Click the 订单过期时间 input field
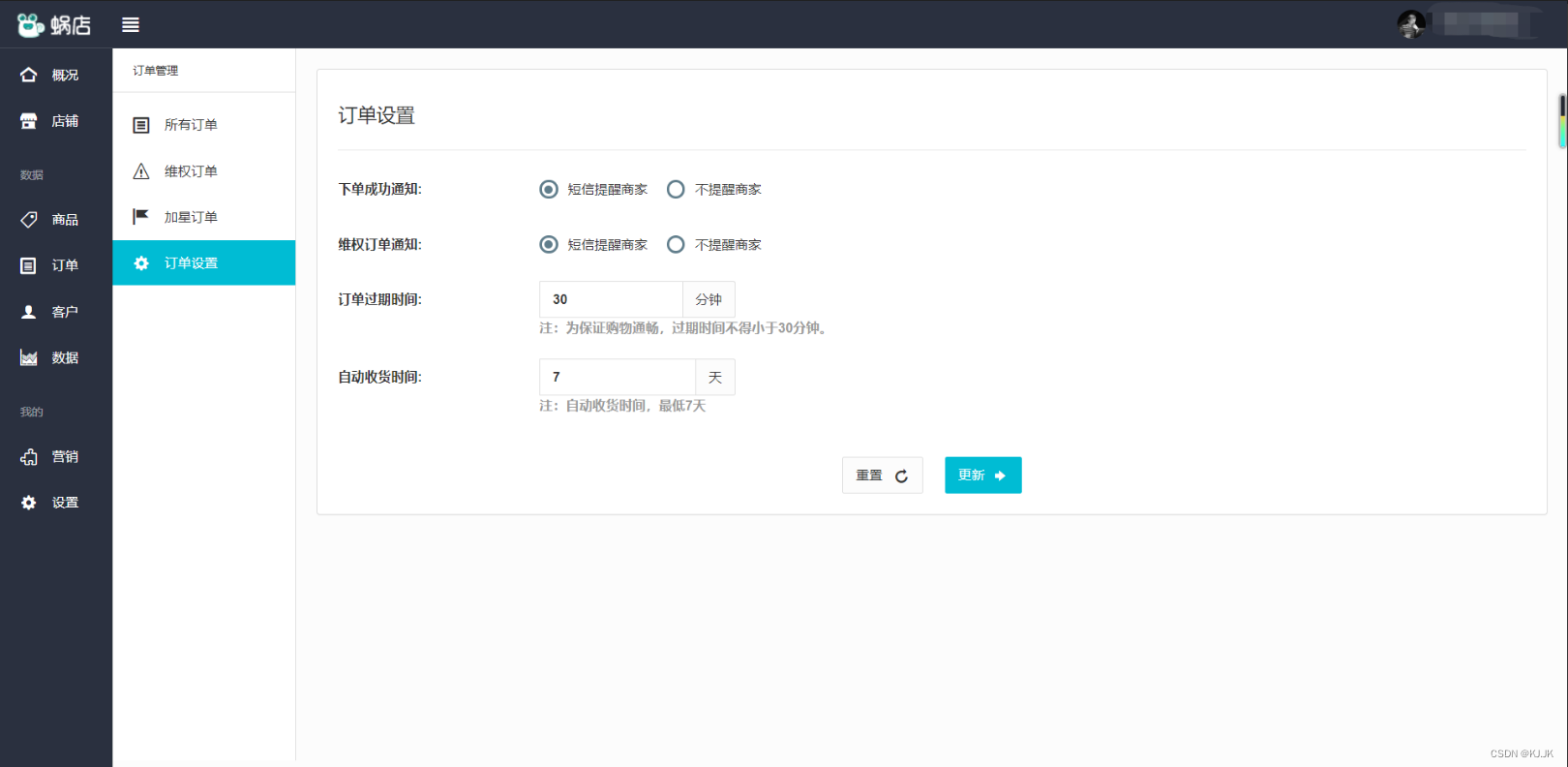1568x767 pixels. tap(611, 299)
